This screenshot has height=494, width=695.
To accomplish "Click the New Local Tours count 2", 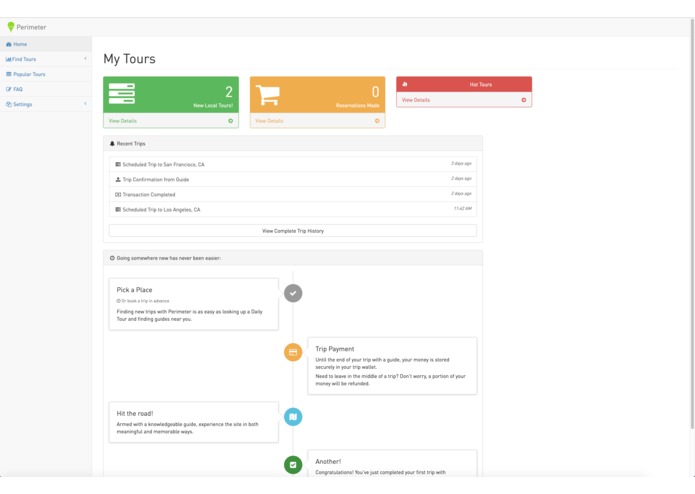I will (x=229, y=92).
